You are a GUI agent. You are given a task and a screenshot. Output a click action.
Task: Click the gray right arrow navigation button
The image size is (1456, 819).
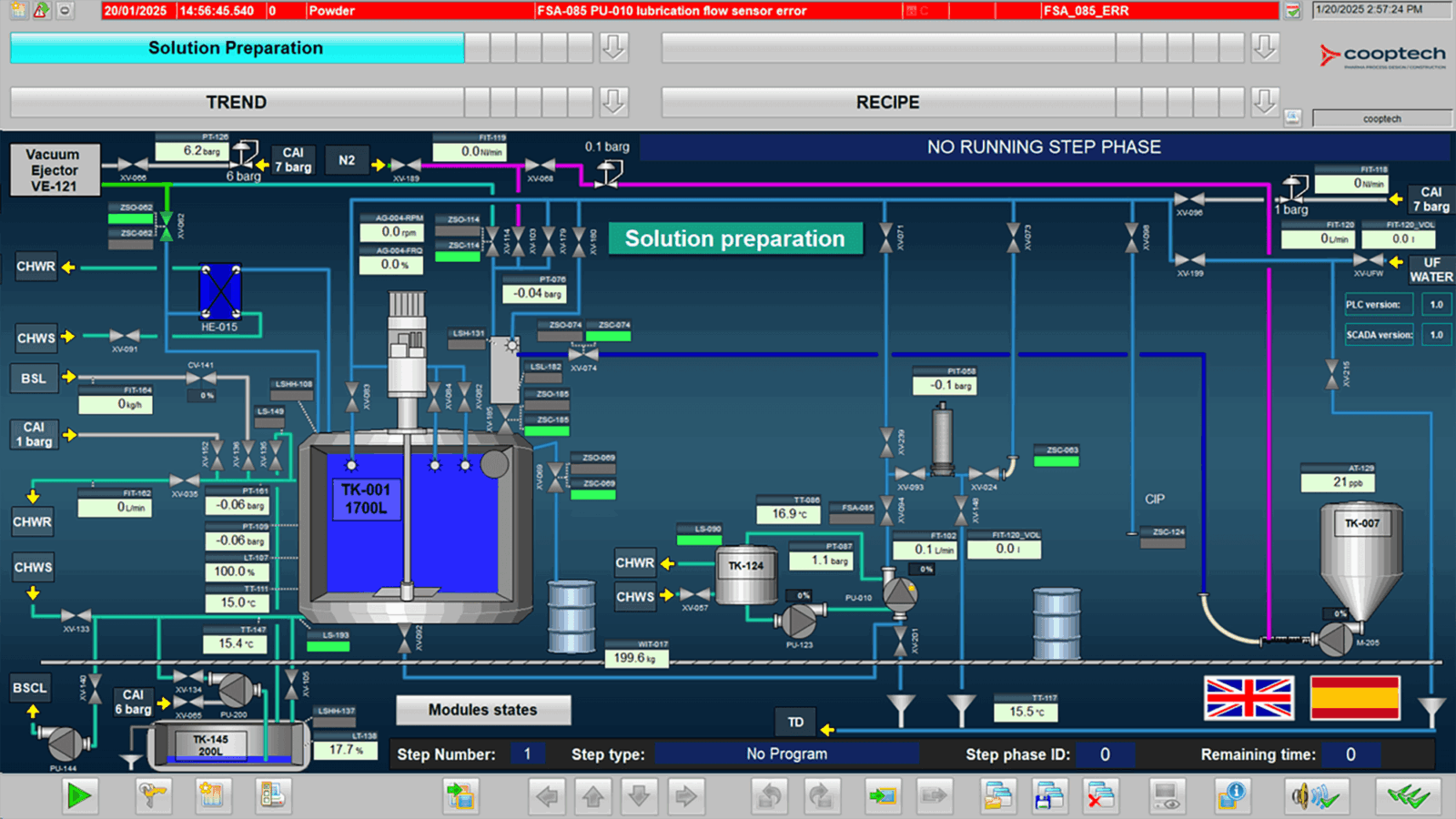[685, 796]
